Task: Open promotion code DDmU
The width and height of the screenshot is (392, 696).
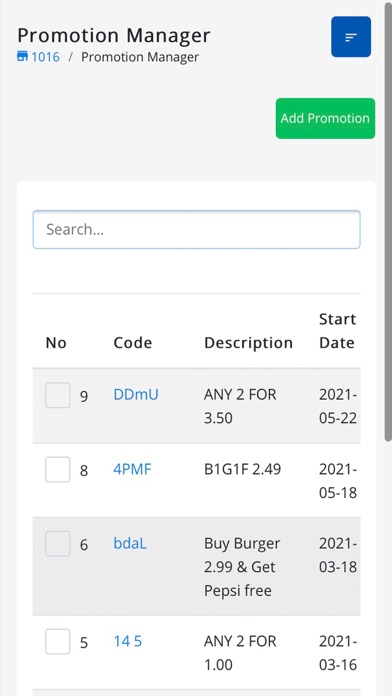Action: tap(136, 395)
